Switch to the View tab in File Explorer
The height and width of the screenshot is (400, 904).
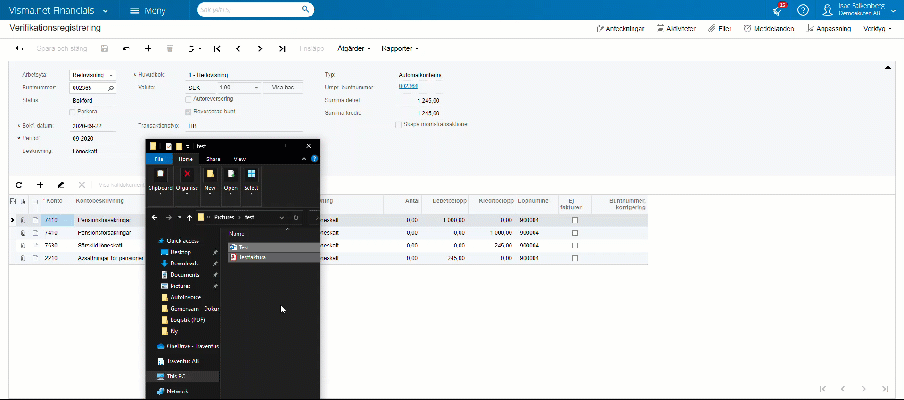coord(240,159)
